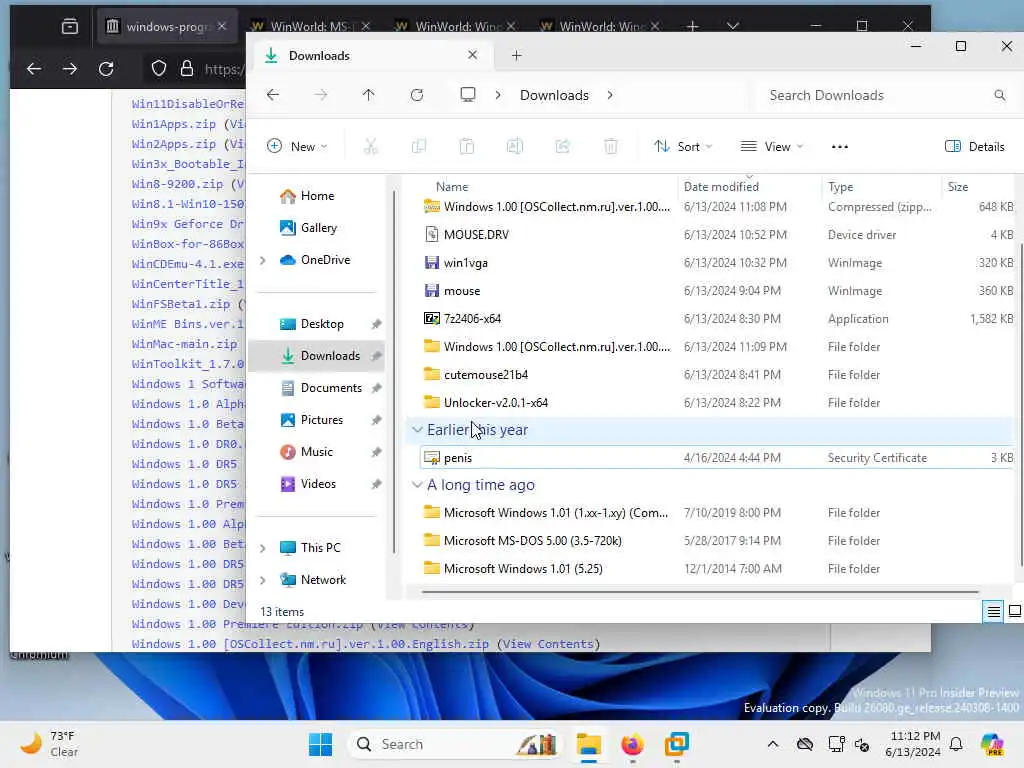Sort by the Date modified column header
The width and height of the screenshot is (1024, 768).
(x=721, y=187)
